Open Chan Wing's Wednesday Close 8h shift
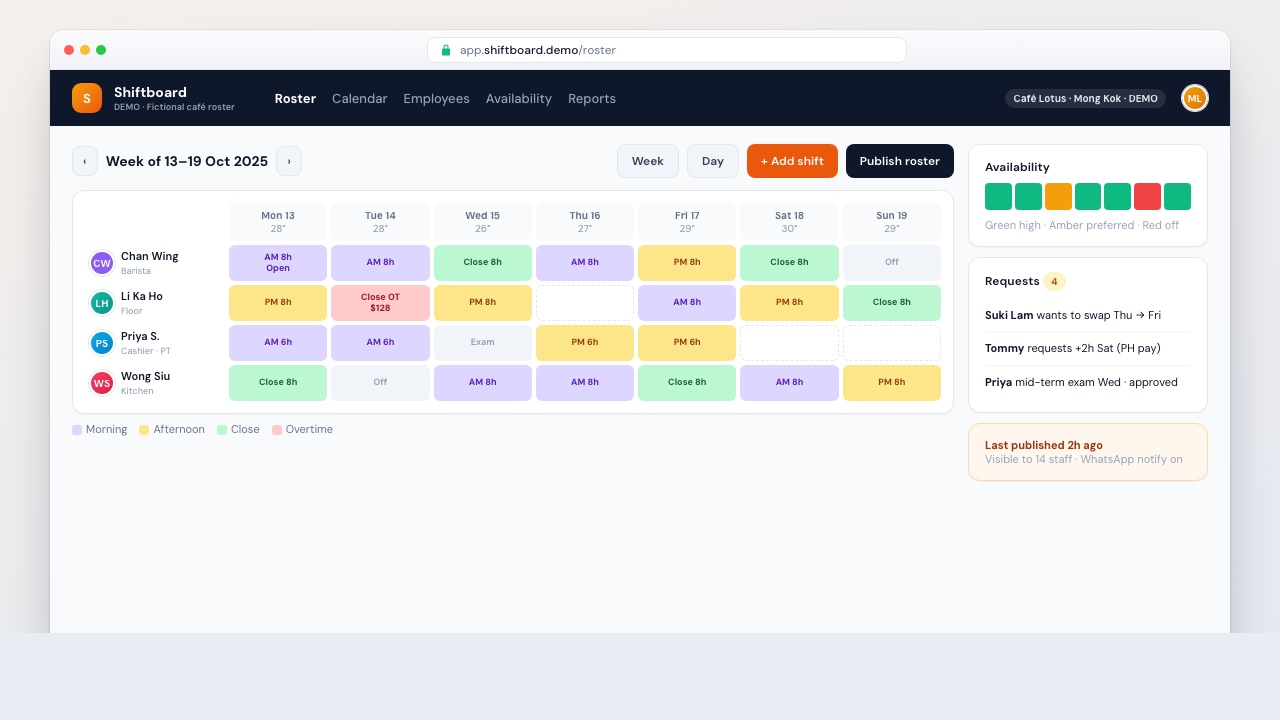Image resolution: width=1280 pixels, height=720 pixels. (x=482, y=263)
